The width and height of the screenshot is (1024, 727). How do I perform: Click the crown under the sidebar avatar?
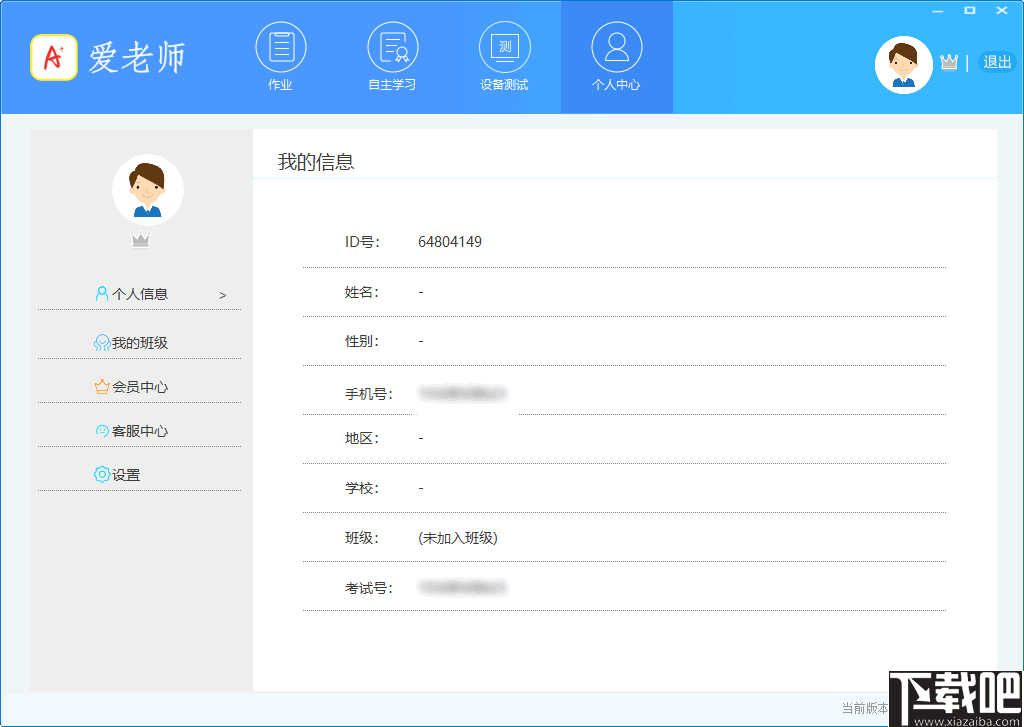pyautogui.click(x=140, y=238)
